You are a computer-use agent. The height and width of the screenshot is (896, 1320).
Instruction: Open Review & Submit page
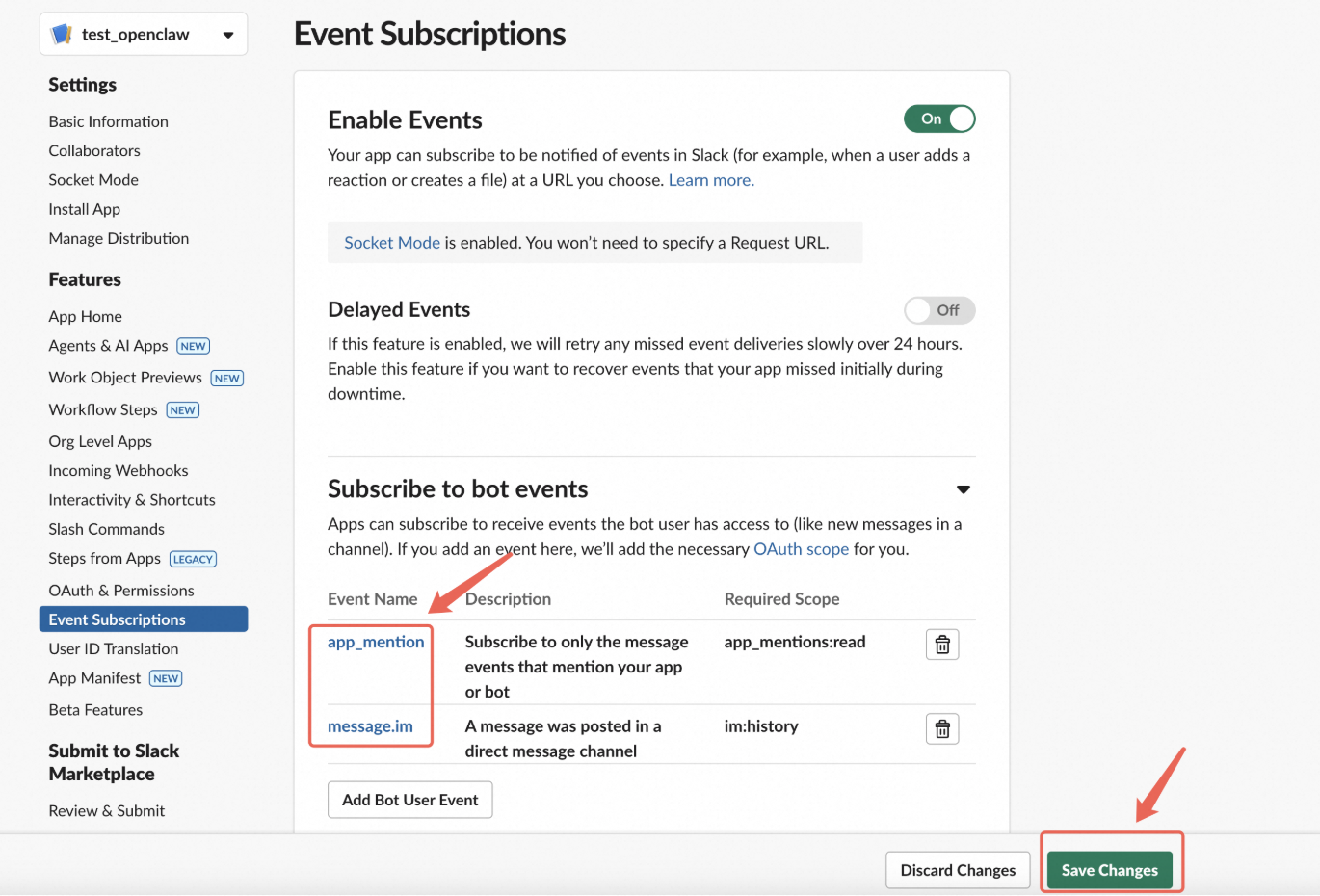coord(107,811)
